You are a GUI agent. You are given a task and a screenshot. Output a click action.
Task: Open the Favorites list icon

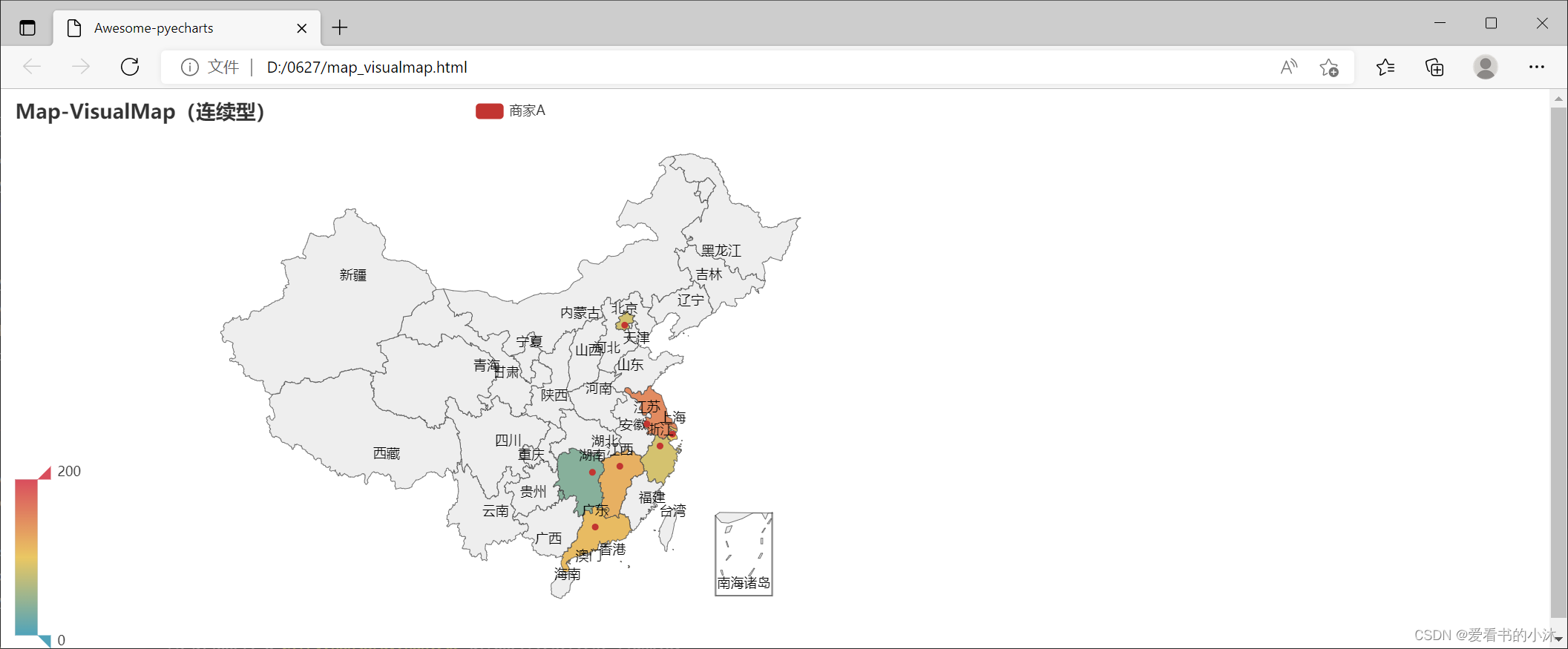pyautogui.click(x=1385, y=67)
